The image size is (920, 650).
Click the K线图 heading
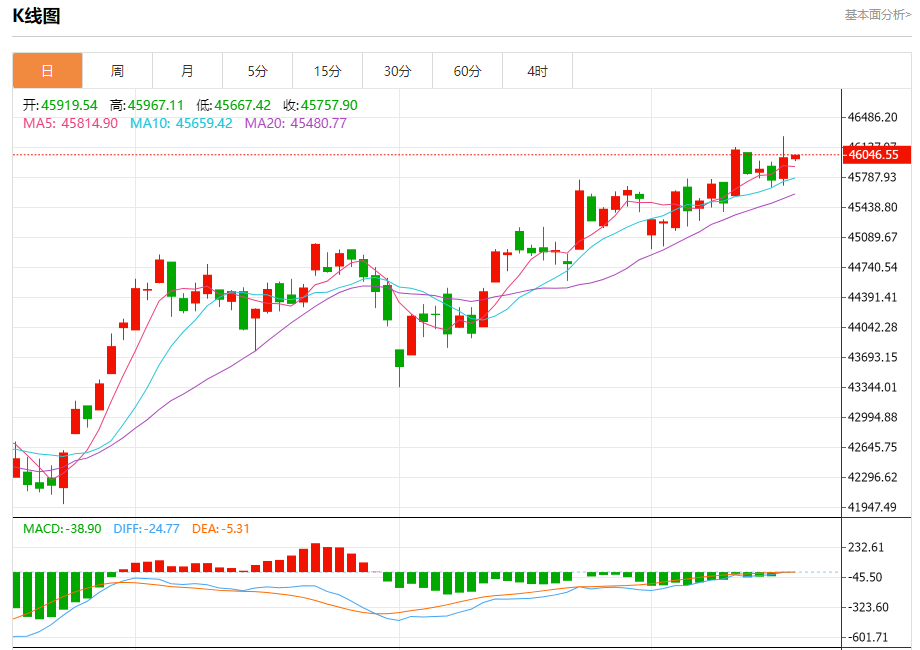(36, 16)
